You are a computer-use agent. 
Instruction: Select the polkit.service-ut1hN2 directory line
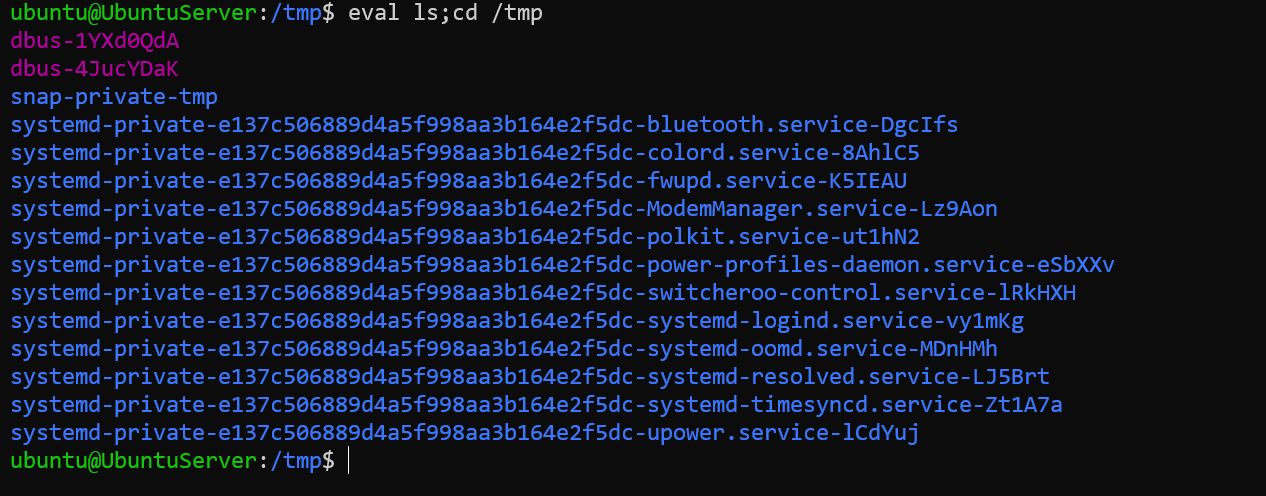pyautogui.click(x=465, y=238)
